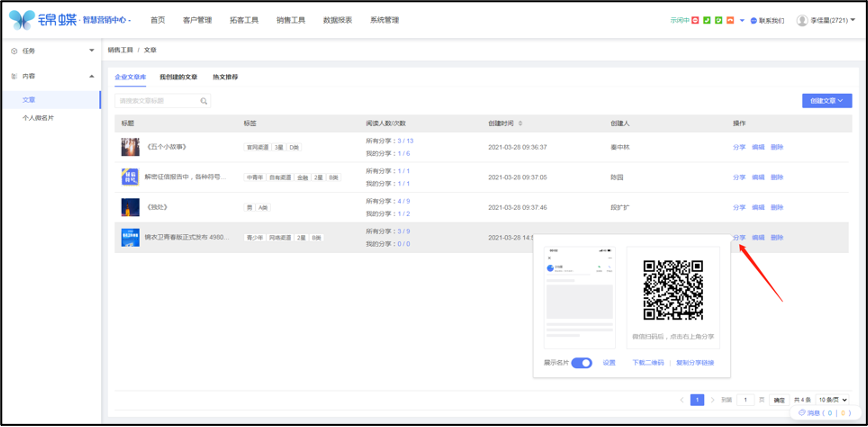Toggle the 展示名片 switch off

pos(581,363)
